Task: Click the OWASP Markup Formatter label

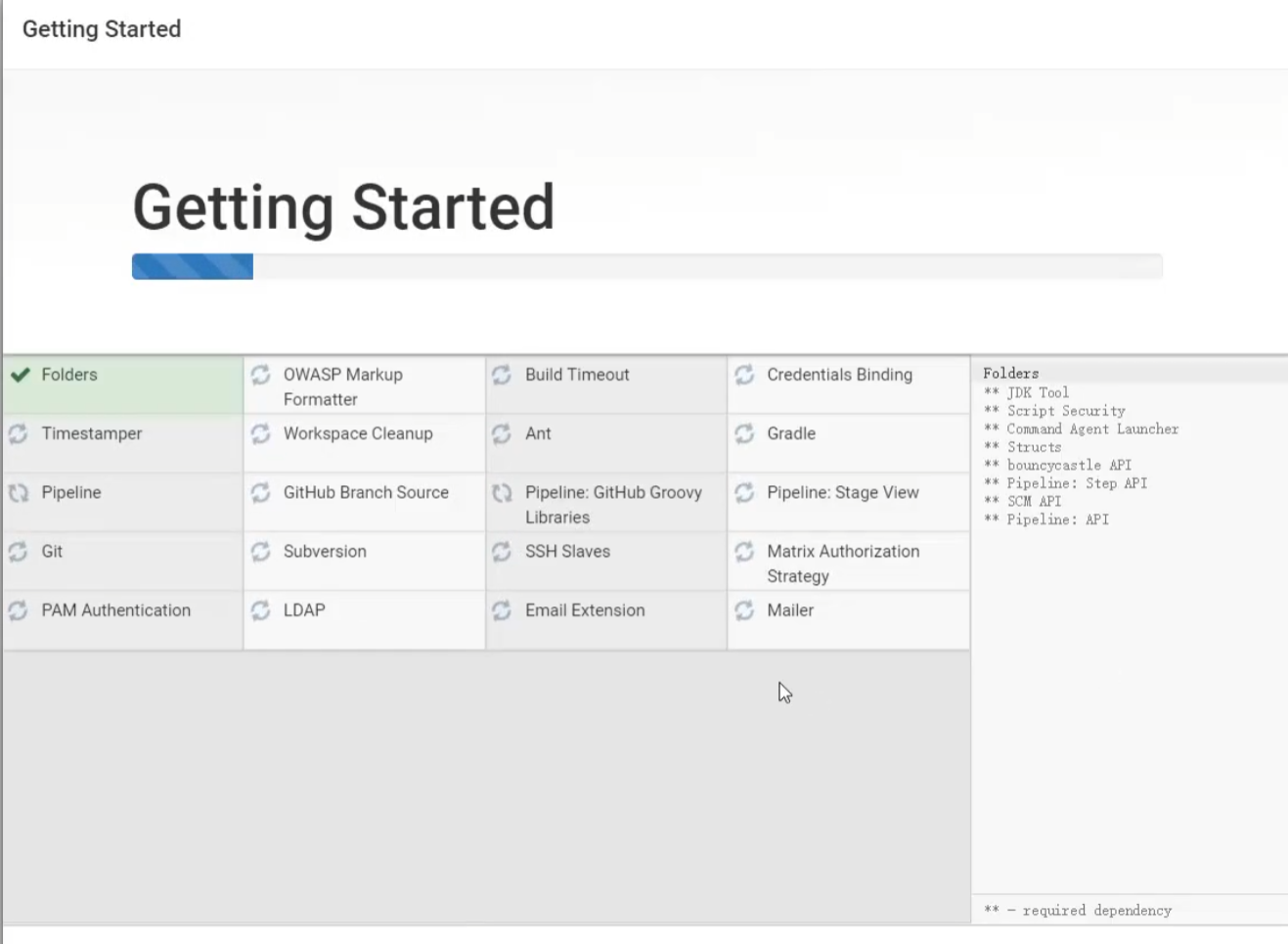Action: click(x=343, y=386)
